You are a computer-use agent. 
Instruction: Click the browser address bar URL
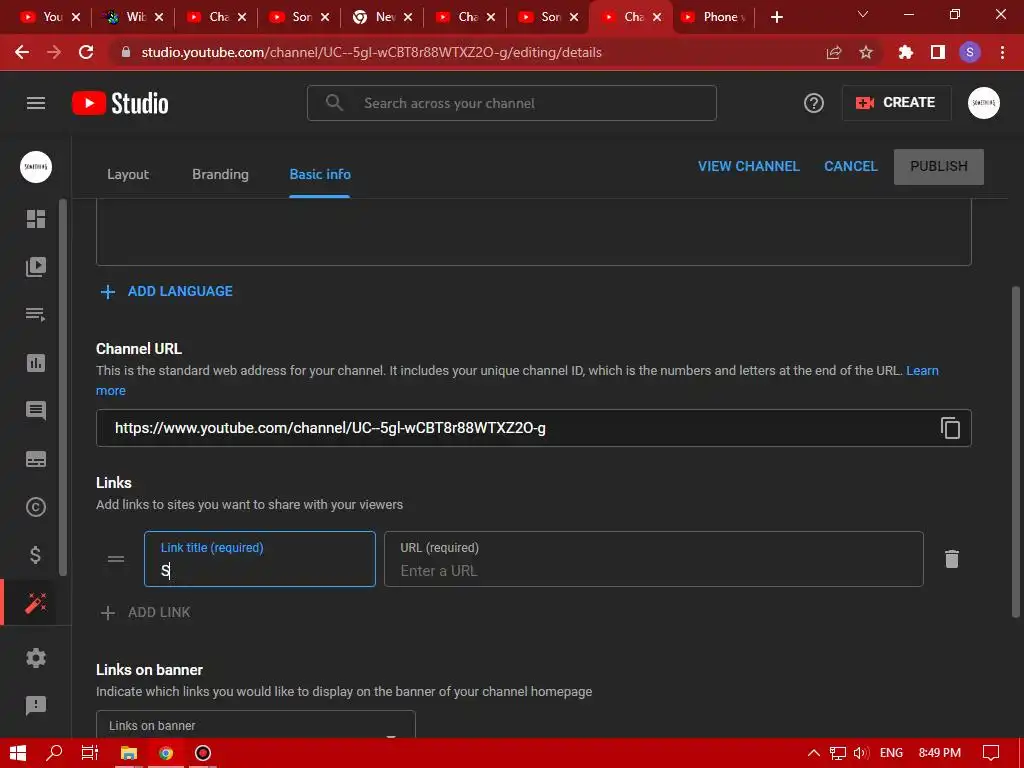[x=371, y=52]
